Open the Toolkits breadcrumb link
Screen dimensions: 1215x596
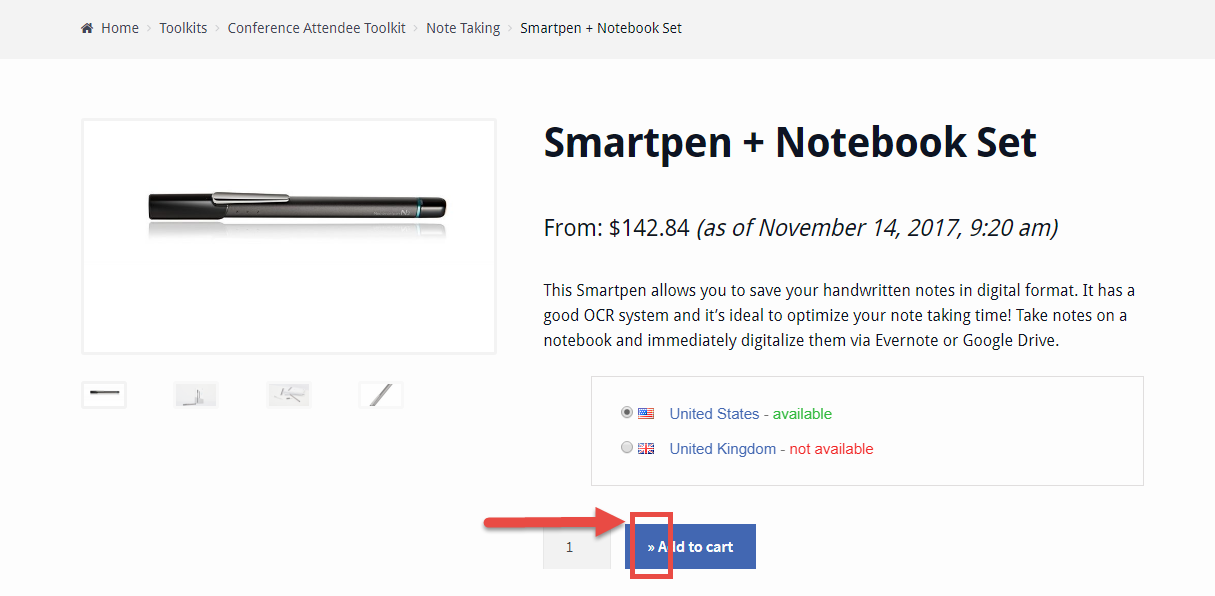(183, 27)
